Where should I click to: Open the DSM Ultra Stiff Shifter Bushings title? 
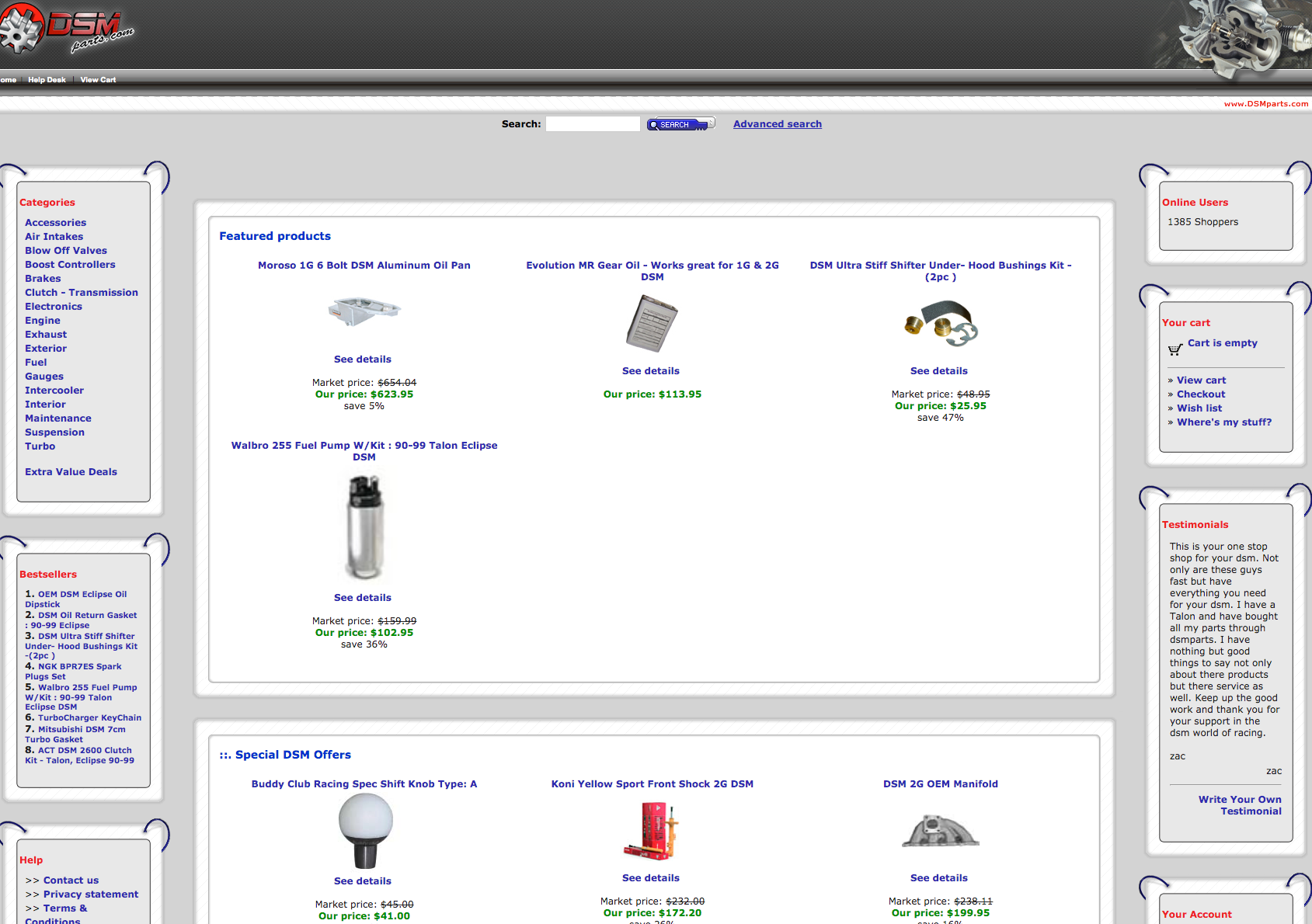click(x=941, y=271)
